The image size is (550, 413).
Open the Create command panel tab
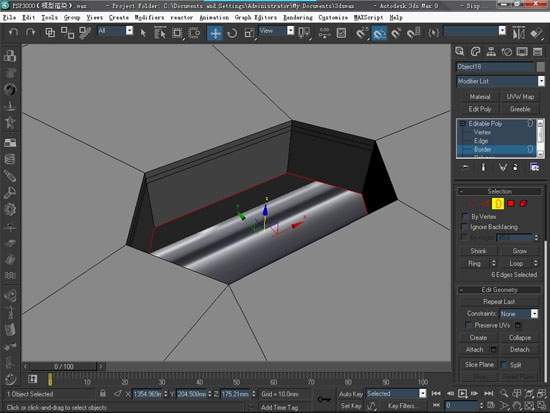coord(460,52)
